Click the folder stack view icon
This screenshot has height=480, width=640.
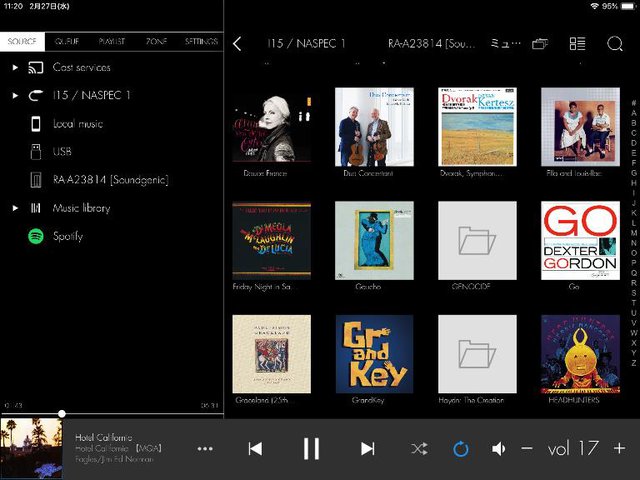click(540, 43)
